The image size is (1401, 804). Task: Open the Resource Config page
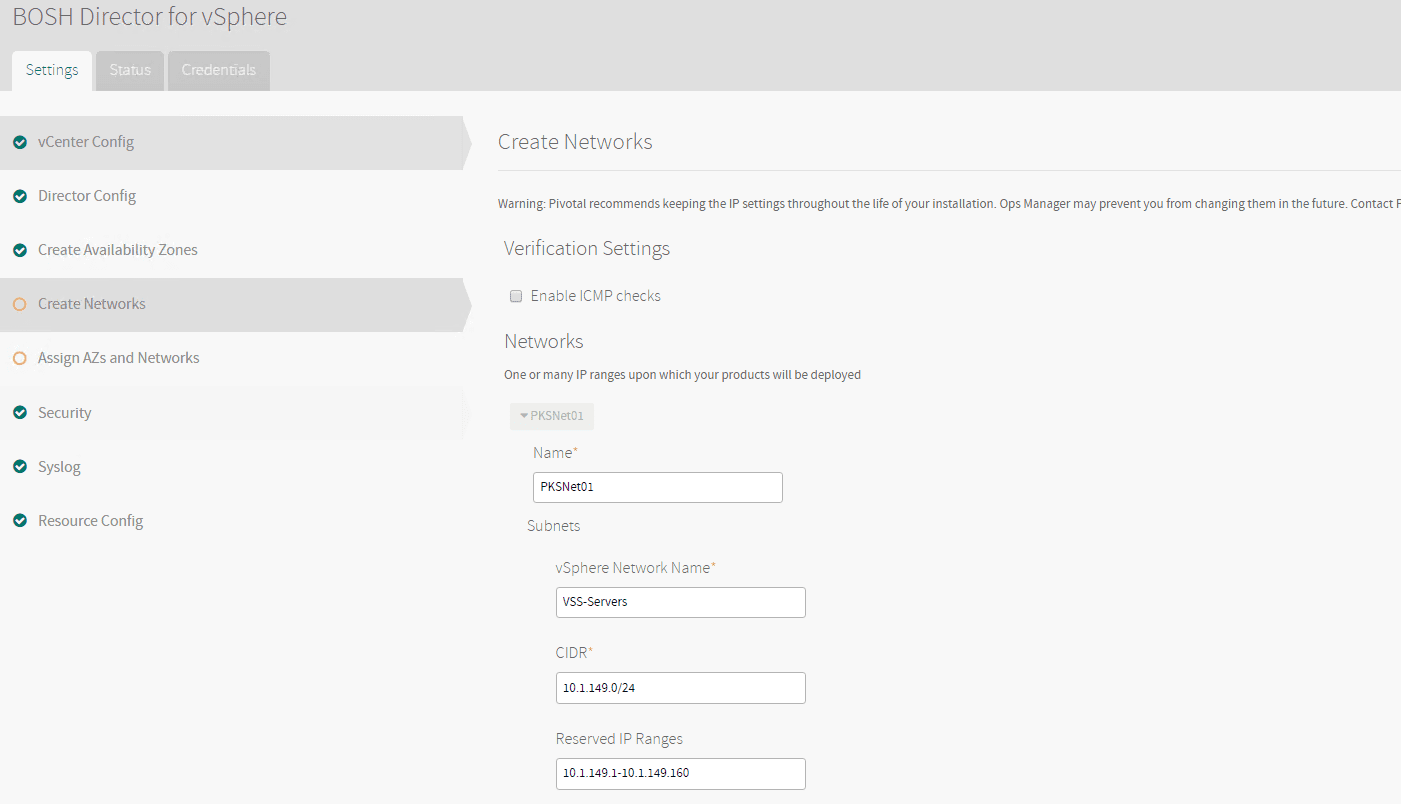coord(90,521)
